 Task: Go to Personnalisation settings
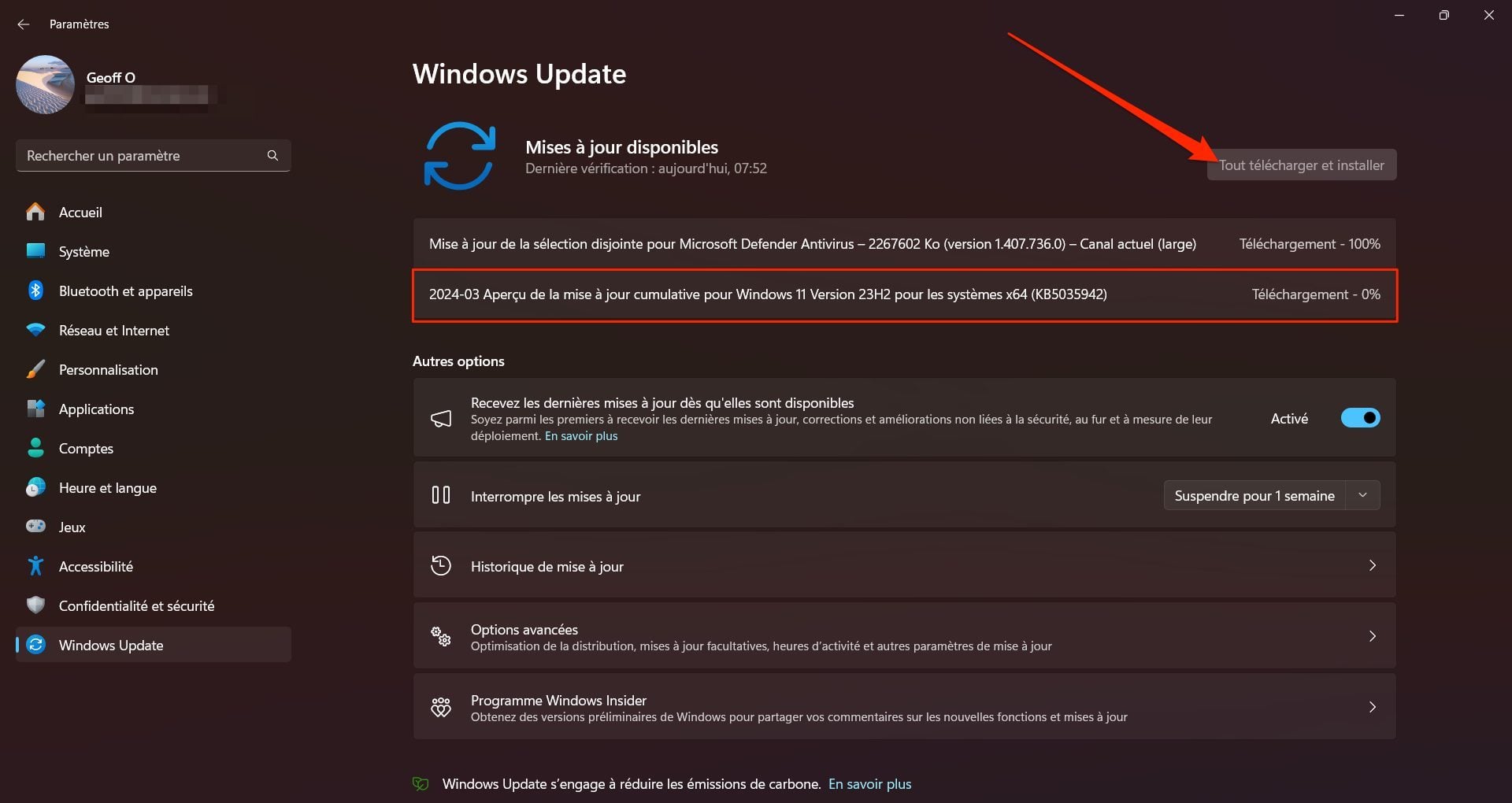(x=108, y=370)
